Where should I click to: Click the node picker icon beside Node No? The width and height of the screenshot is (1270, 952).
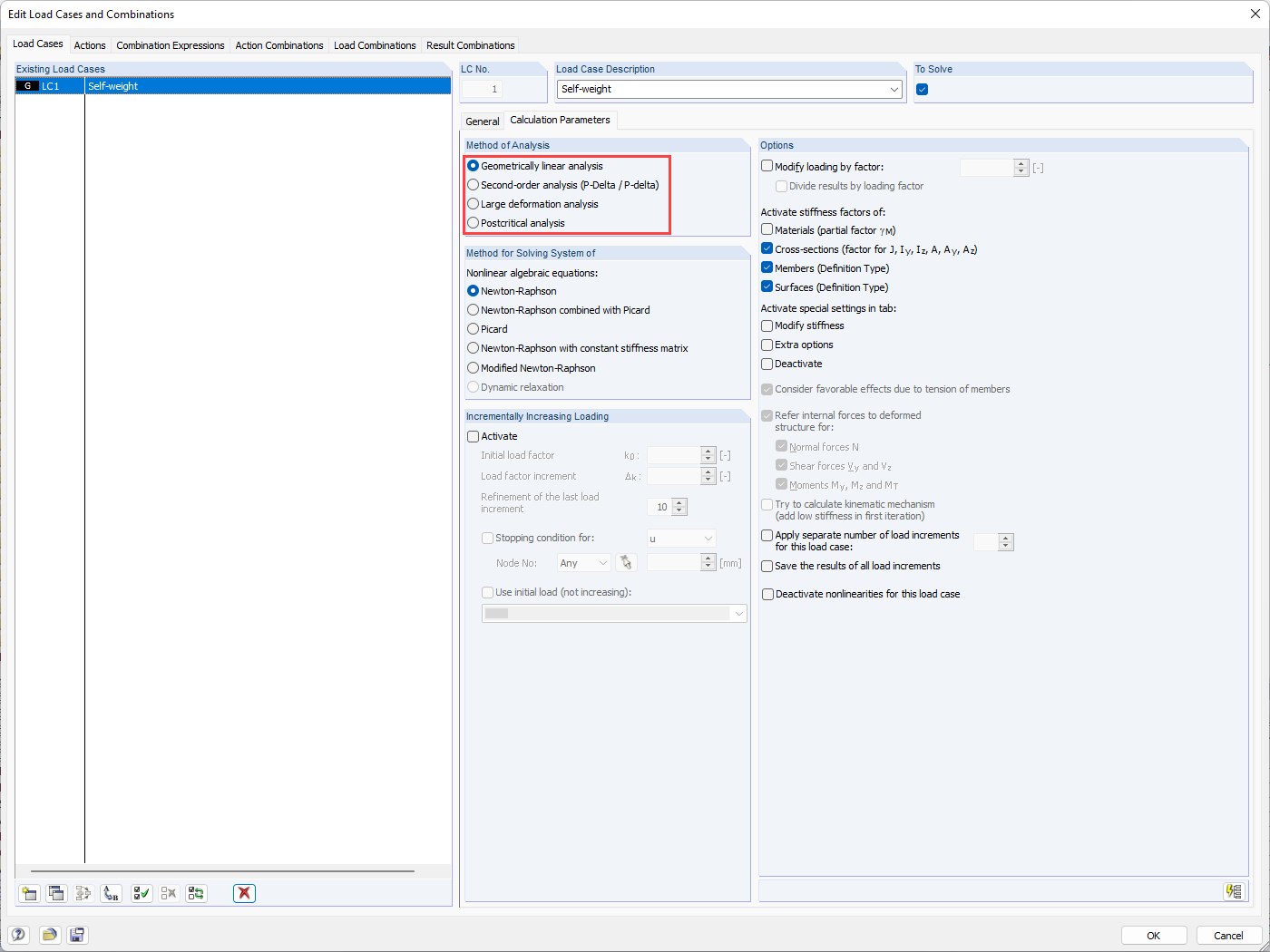pos(626,563)
